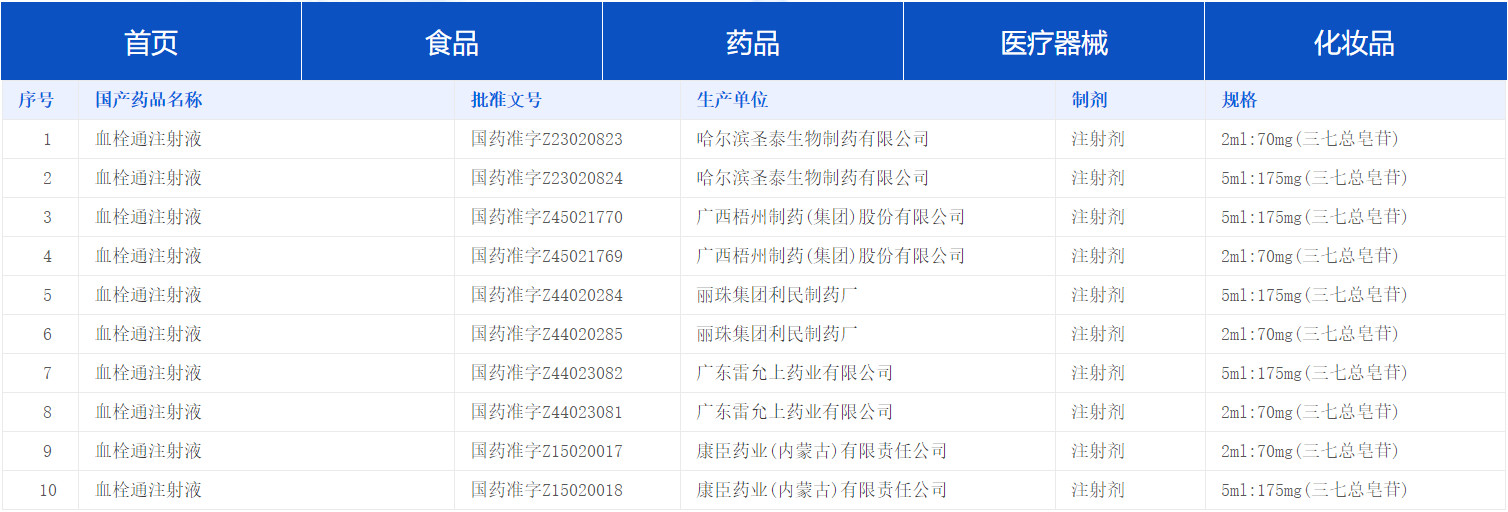Open 血栓通注射液 in row 7
Screen dimensions: 1508x512
point(149,373)
